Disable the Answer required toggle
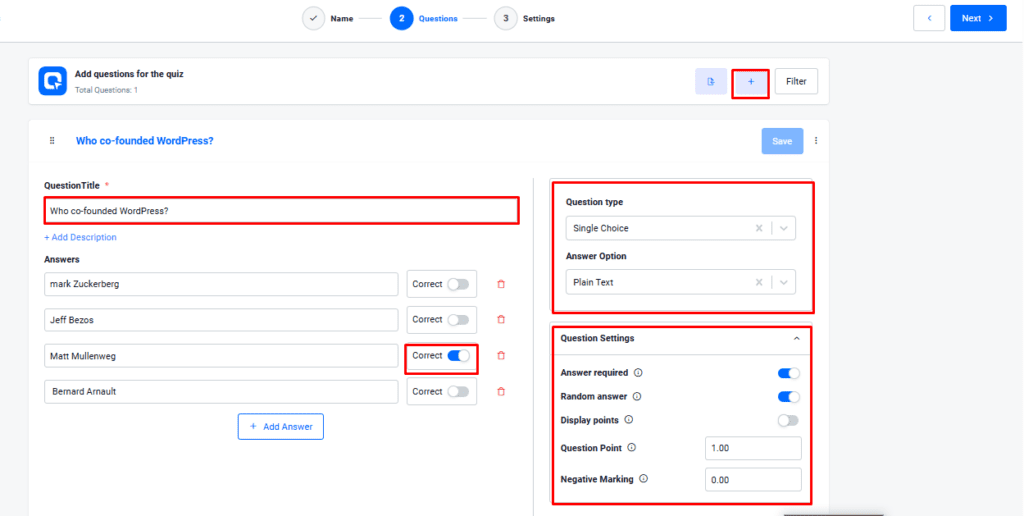The width and height of the screenshot is (1024, 516). point(788,373)
